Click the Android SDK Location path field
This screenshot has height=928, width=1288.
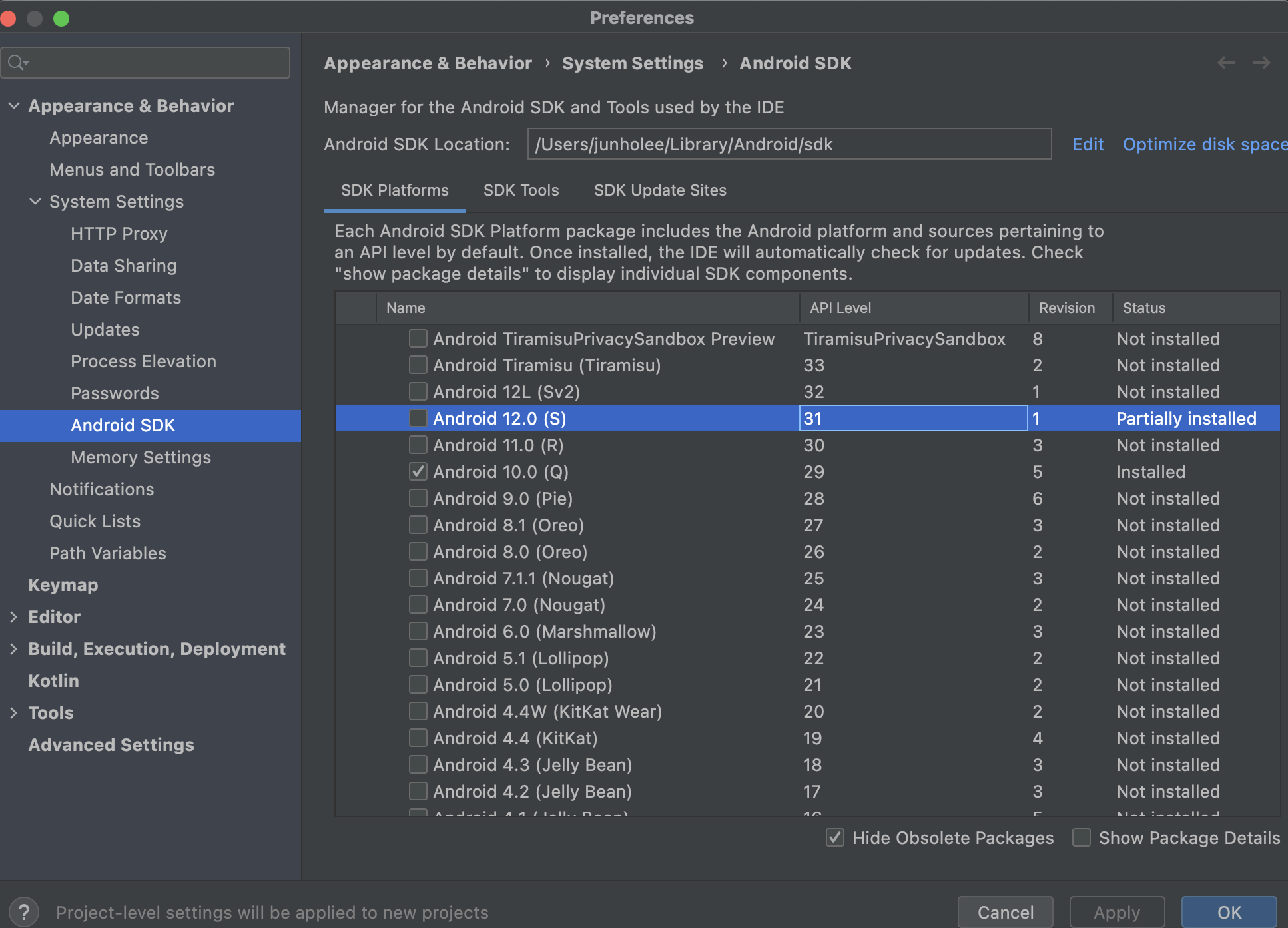click(789, 144)
